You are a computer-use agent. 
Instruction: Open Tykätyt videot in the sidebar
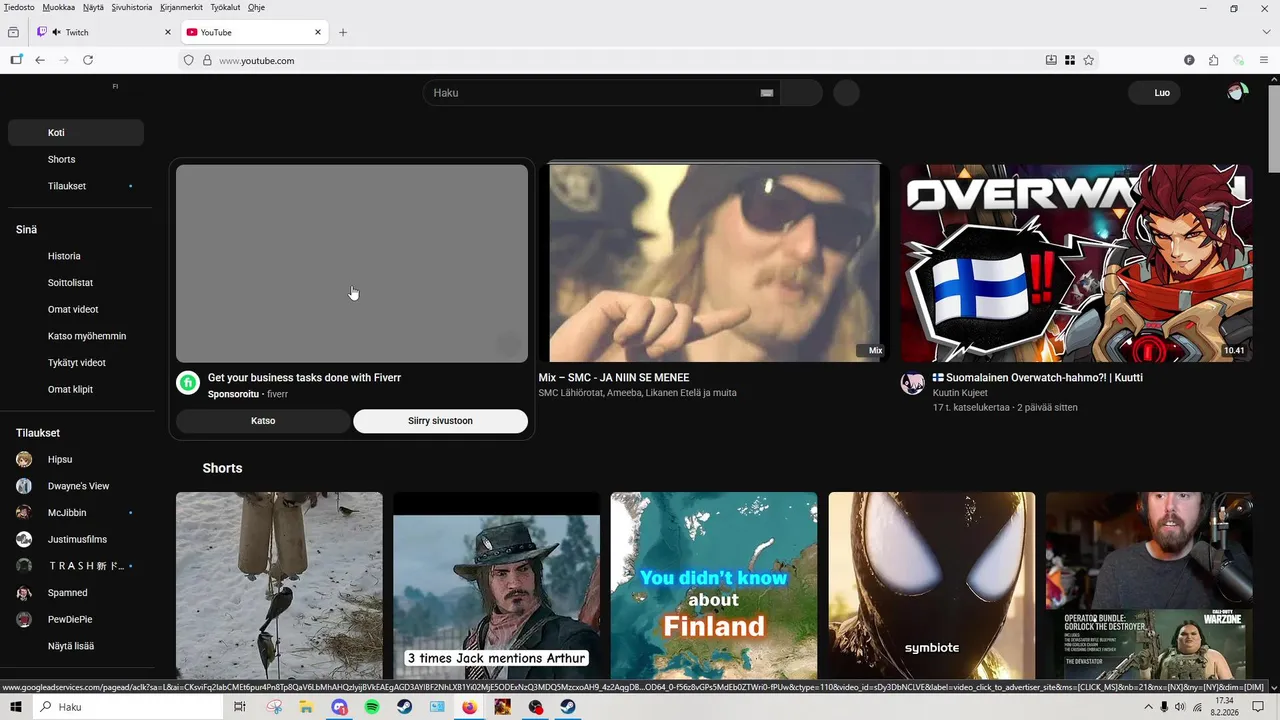pos(76,363)
